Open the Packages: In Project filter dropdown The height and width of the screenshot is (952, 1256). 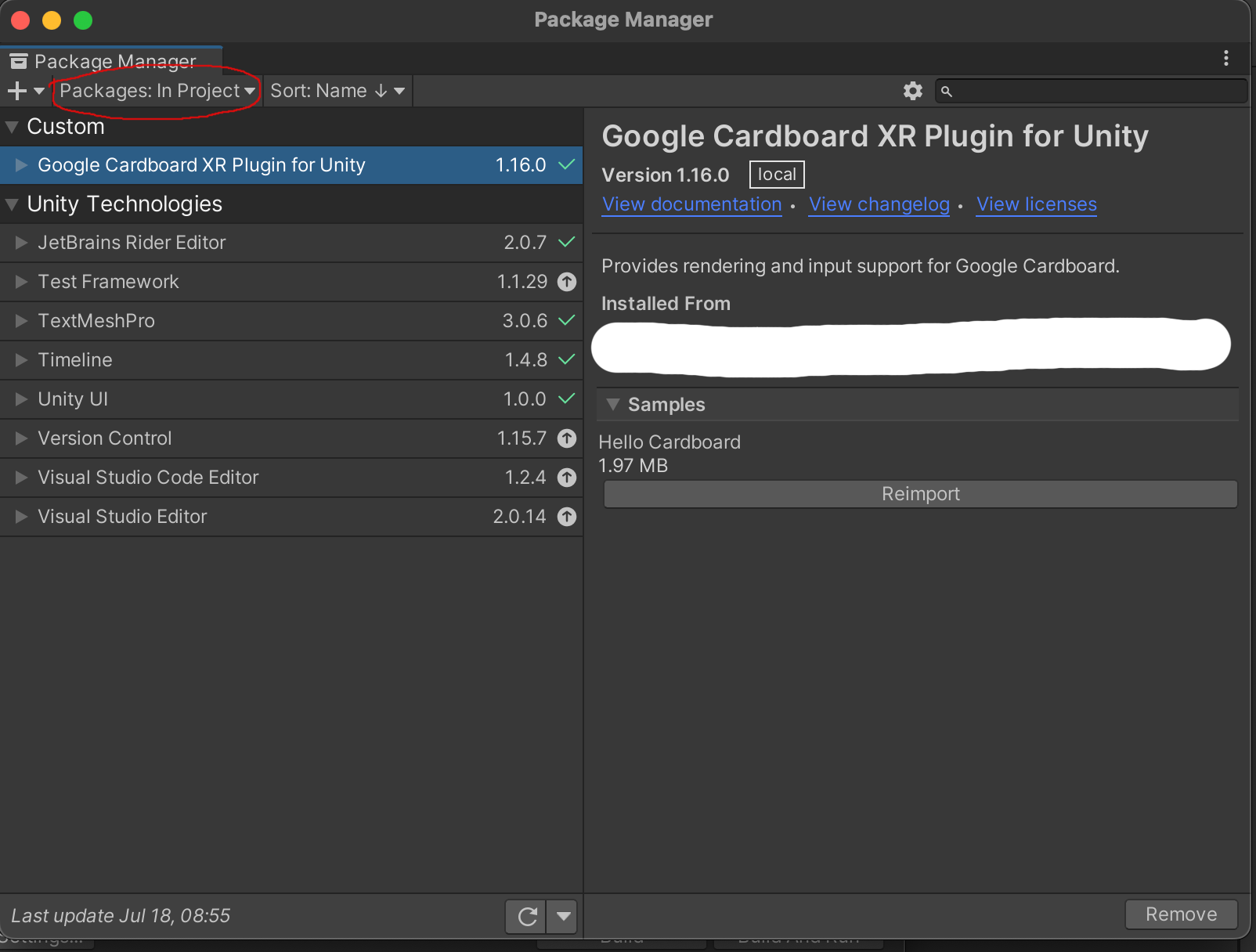[156, 91]
